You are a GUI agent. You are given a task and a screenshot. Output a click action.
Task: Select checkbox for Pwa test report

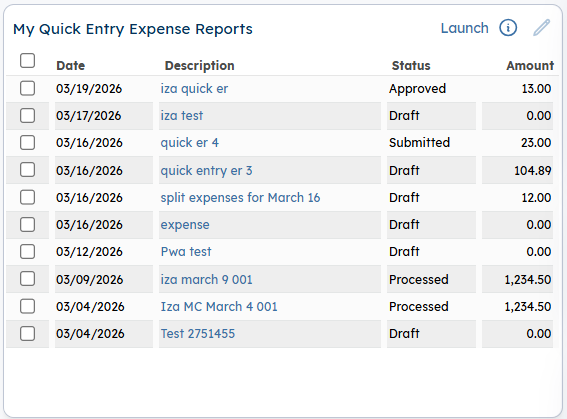(27, 252)
